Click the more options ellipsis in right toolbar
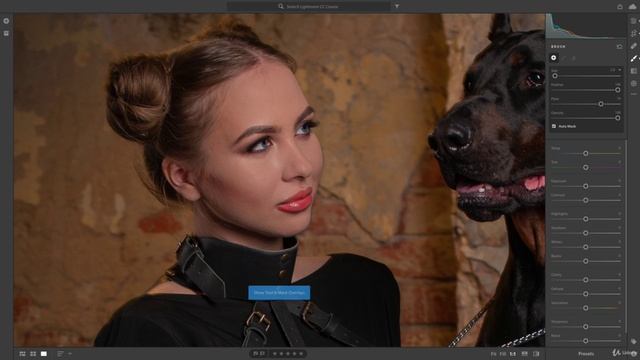This screenshot has height=360, width=640. click(x=633, y=94)
